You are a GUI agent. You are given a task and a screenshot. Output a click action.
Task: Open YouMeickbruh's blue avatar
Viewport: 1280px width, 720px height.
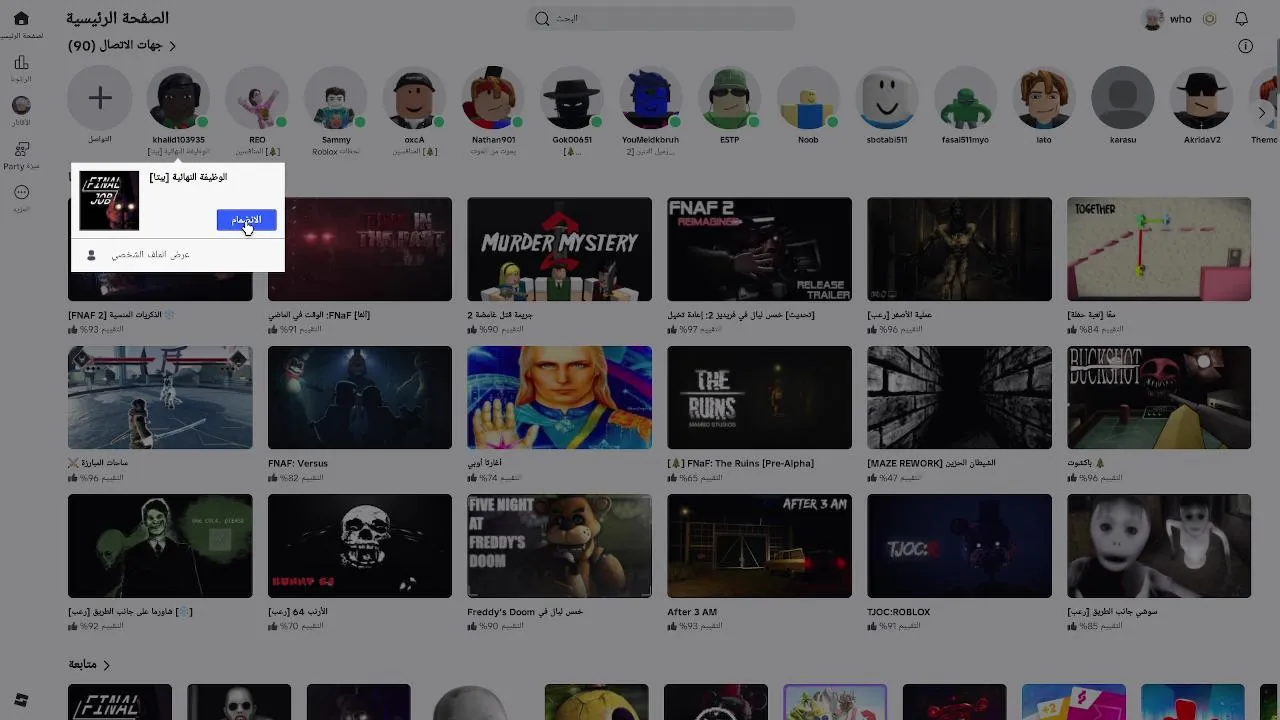tap(650, 98)
